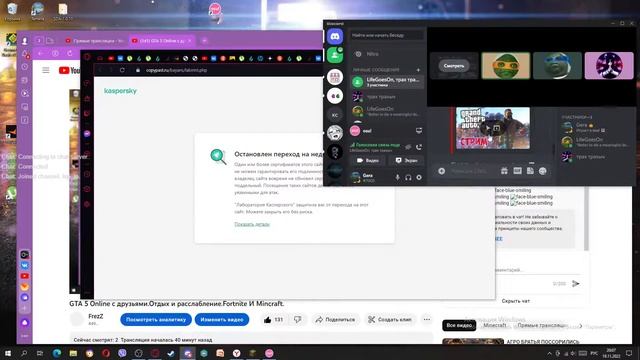This screenshot has height=360, width=640.
Task: Select Minecraft filter chip
Action: click(x=495, y=325)
